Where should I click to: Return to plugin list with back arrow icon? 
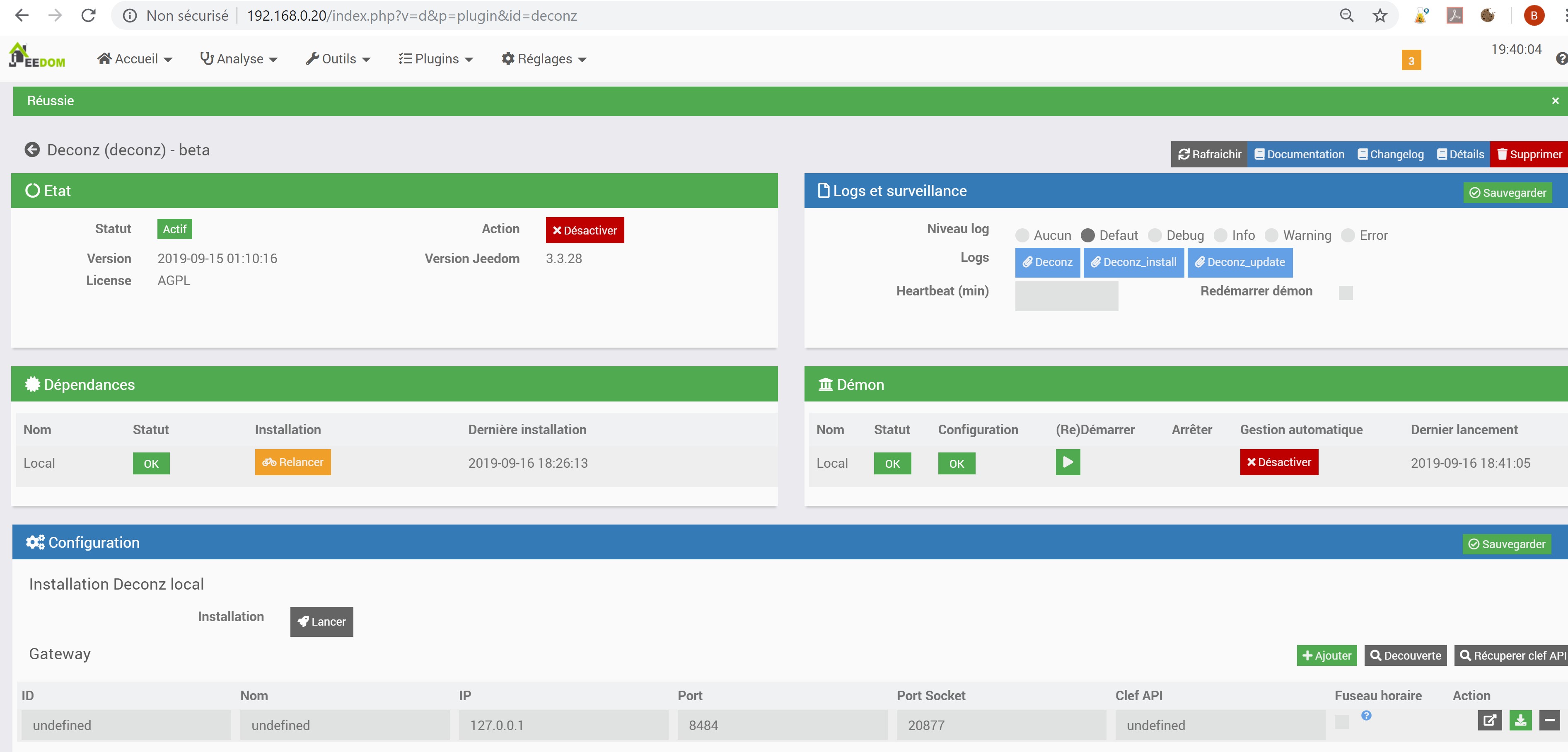[x=31, y=150]
